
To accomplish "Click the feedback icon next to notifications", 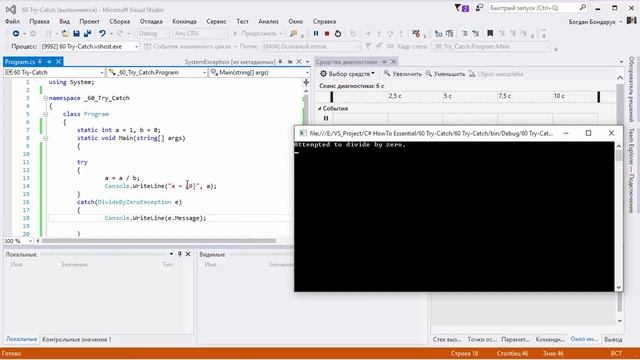I will 479,8.
